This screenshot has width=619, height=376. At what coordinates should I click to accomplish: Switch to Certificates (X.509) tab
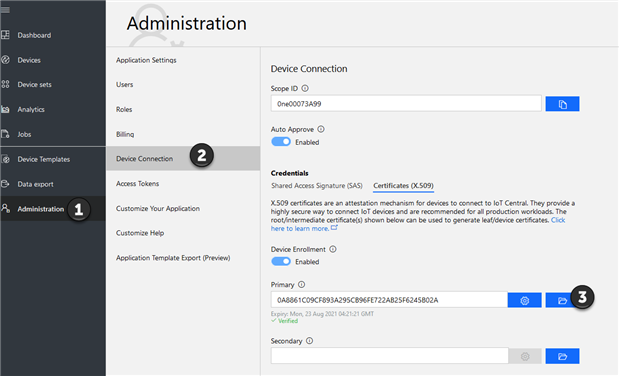403,186
